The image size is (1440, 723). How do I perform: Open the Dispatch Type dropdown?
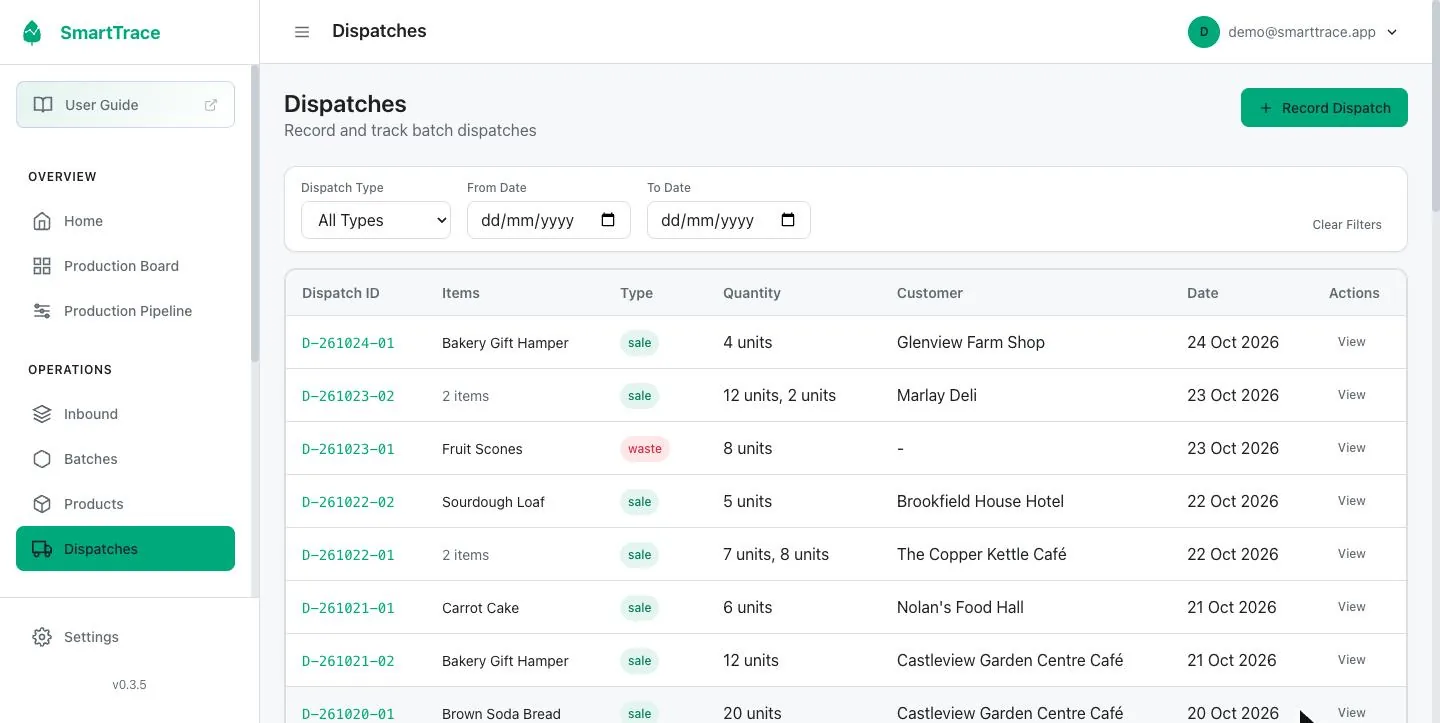376,220
